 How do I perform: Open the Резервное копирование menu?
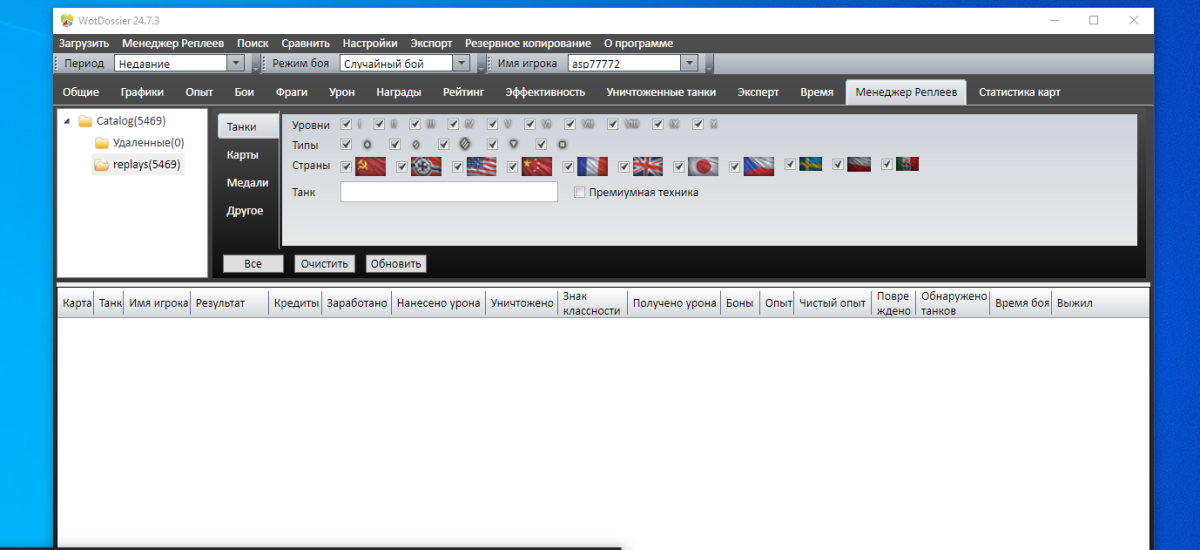[x=528, y=43]
